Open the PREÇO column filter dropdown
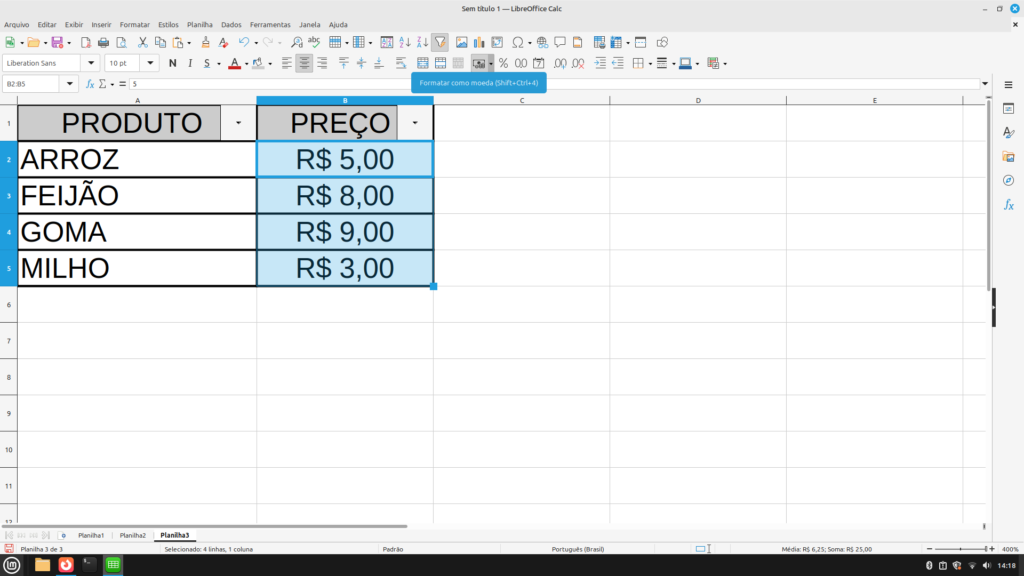 click(415, 123)
